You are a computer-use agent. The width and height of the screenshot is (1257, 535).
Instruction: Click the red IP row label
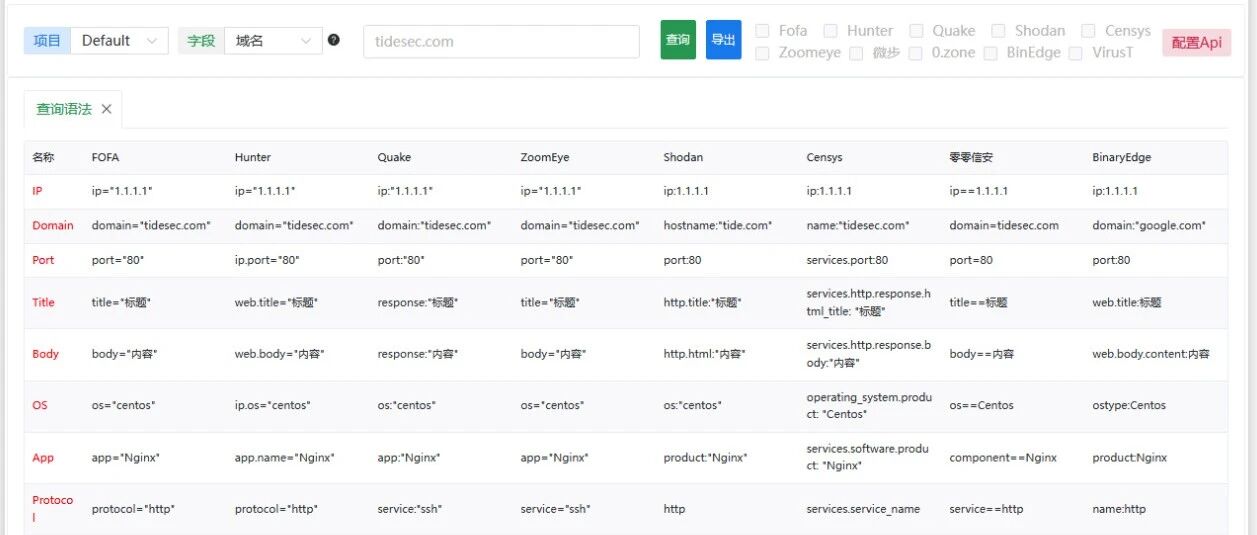click(x=37, y=190)
